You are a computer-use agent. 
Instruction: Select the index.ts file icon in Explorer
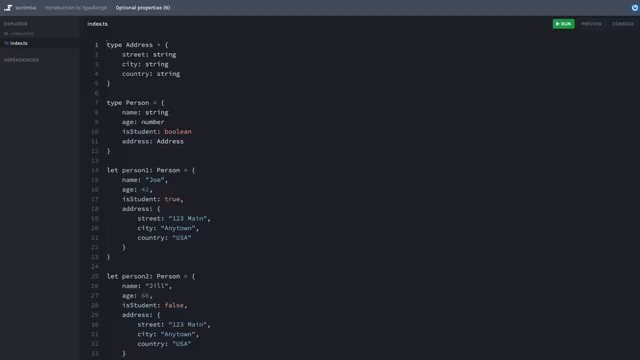coord(6,43)
